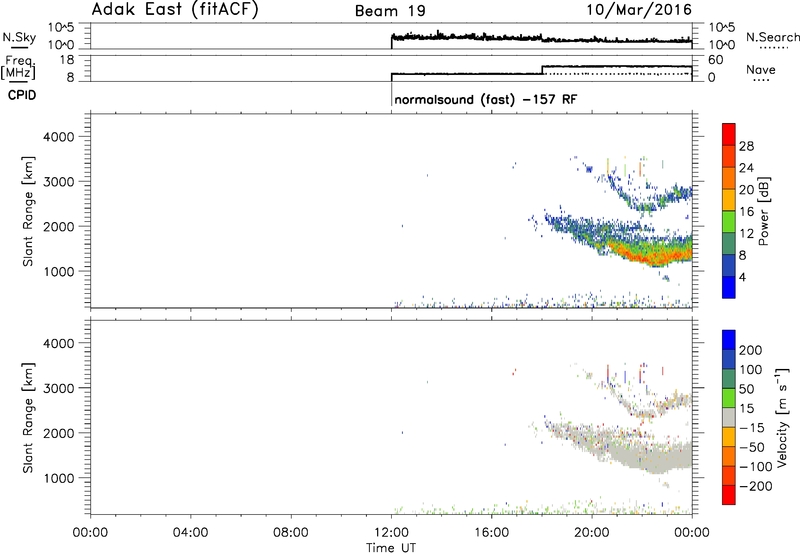Click the 'Velocity [m s-1]' color bar label

pyautogui.click(x=782, y=417)
